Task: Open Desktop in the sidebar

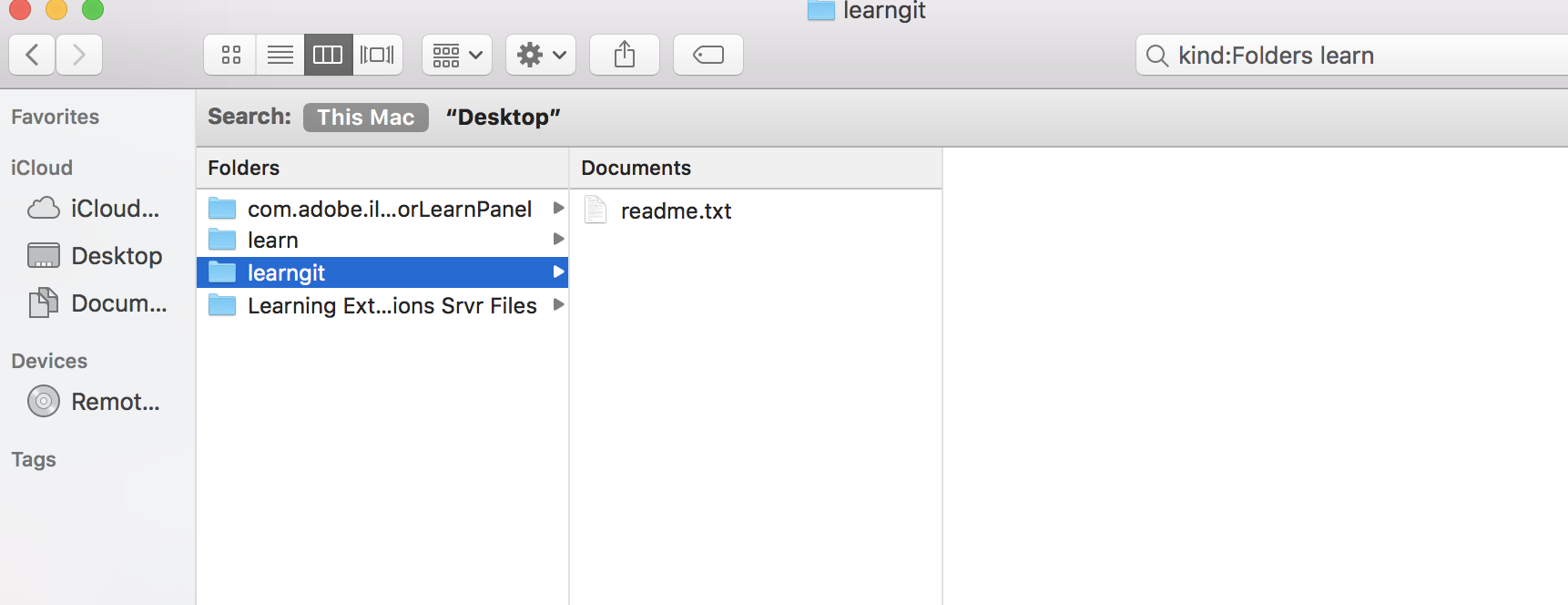Action: point(116,256)
